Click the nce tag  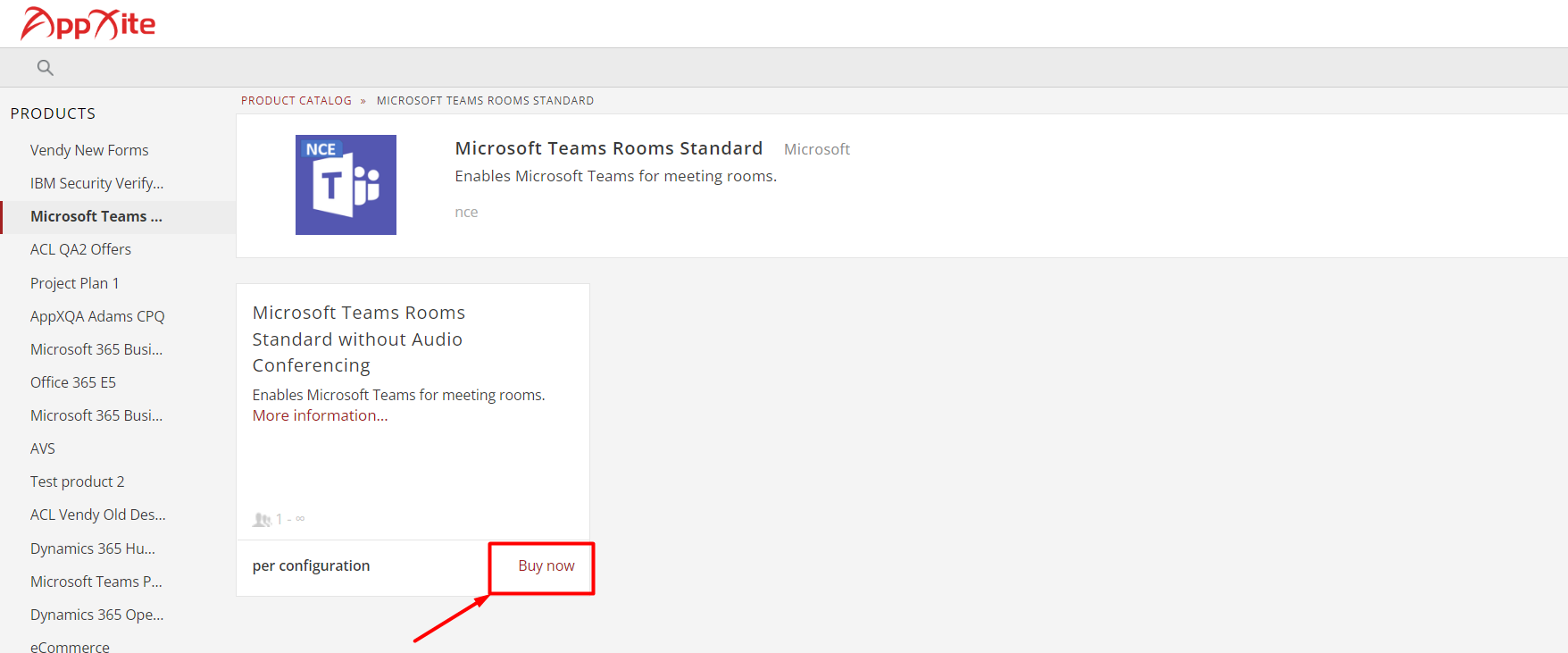click(466, 212)
